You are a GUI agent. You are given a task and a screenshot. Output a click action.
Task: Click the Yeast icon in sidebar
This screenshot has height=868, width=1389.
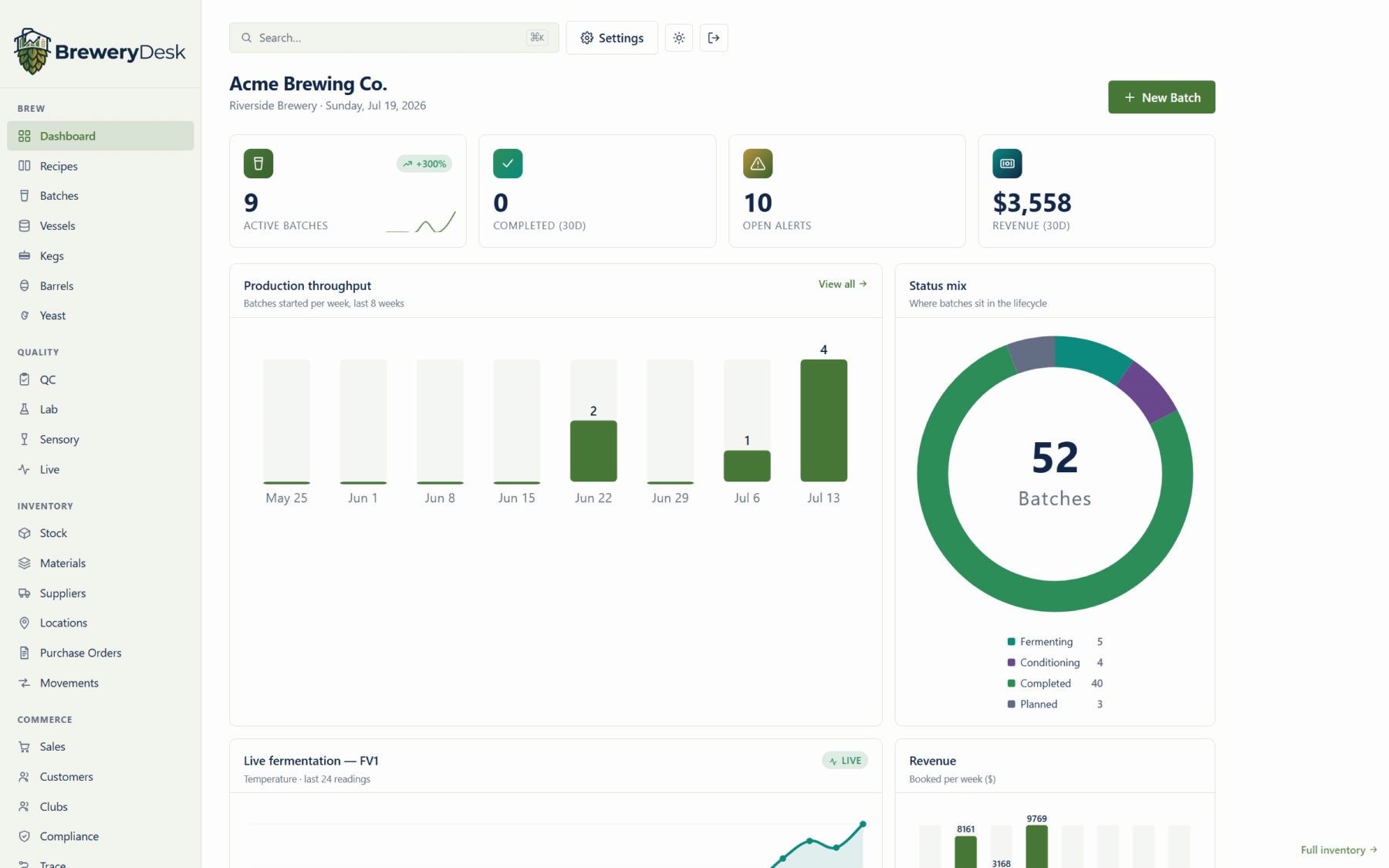(25, 316)
